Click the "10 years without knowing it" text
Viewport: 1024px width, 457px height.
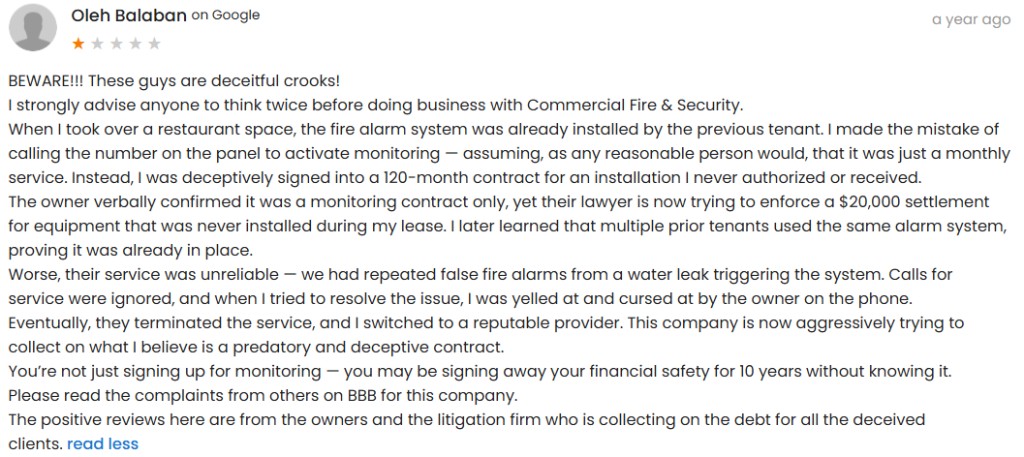(845, 371)
